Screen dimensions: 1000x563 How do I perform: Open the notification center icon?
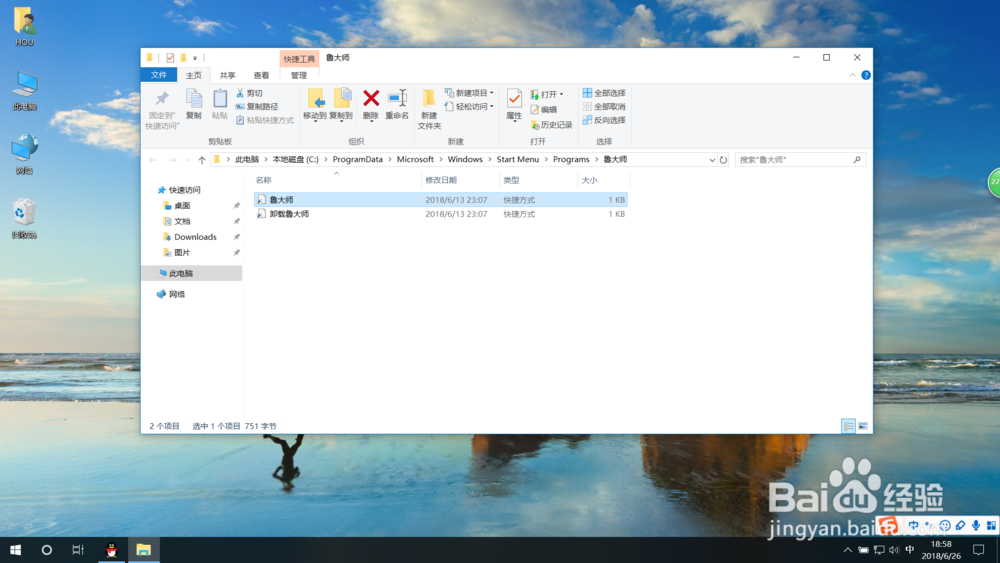(x=978, y=550)
